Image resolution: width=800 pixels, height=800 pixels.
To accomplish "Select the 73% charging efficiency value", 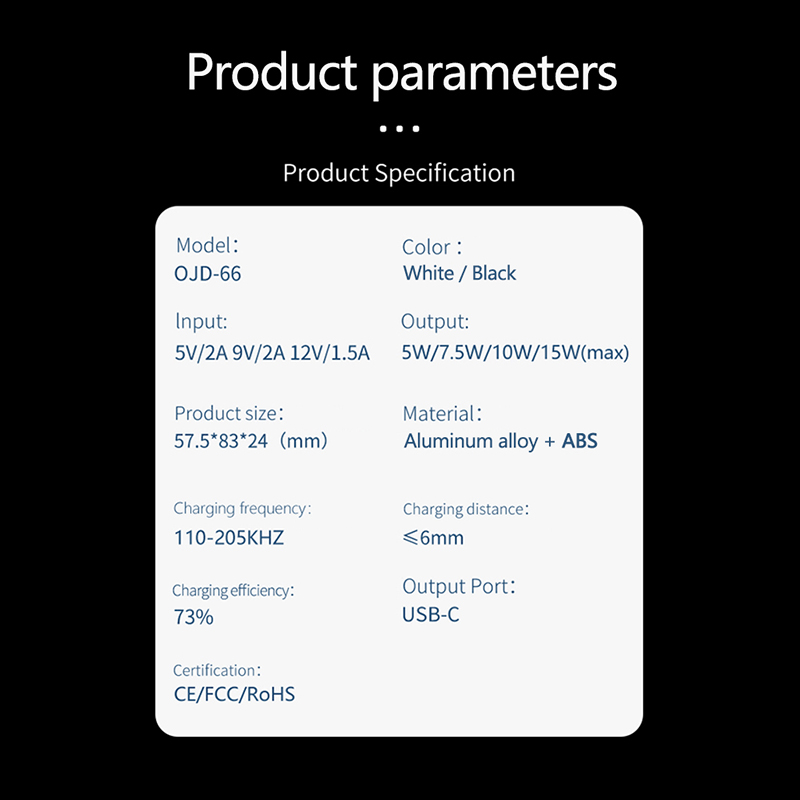I will coord(193,617).
